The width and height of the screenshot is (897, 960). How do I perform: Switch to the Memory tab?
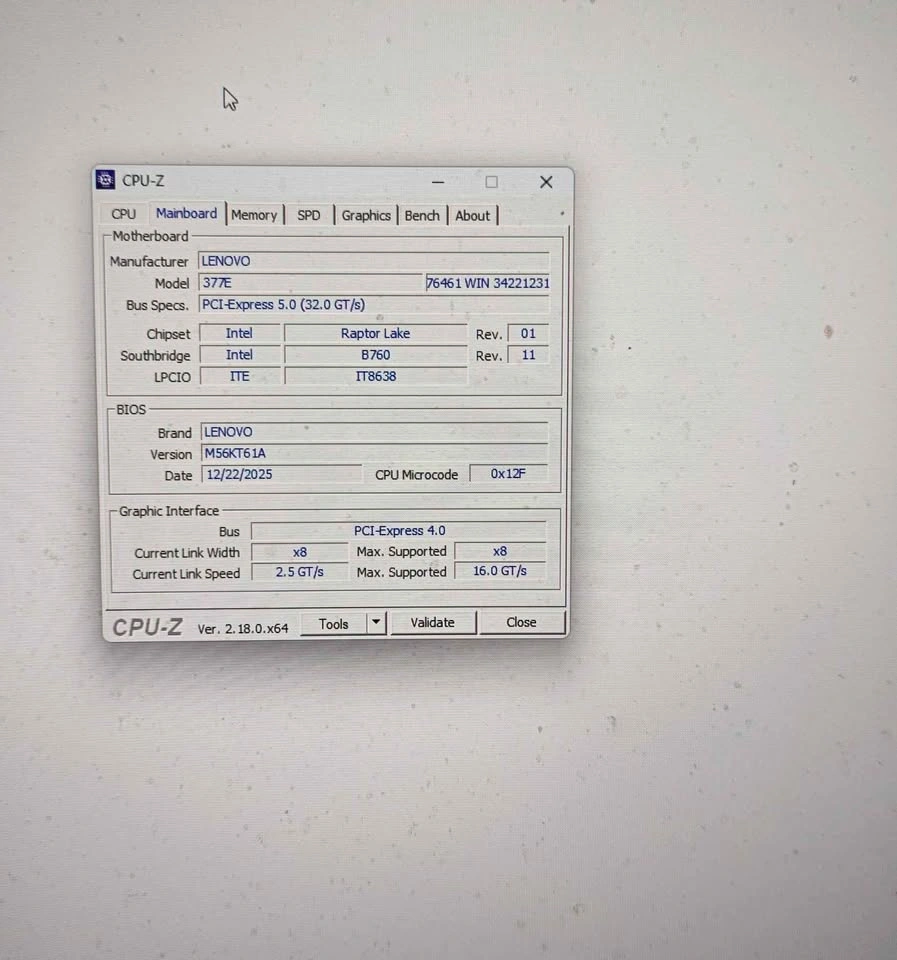(x=255, y=215)
